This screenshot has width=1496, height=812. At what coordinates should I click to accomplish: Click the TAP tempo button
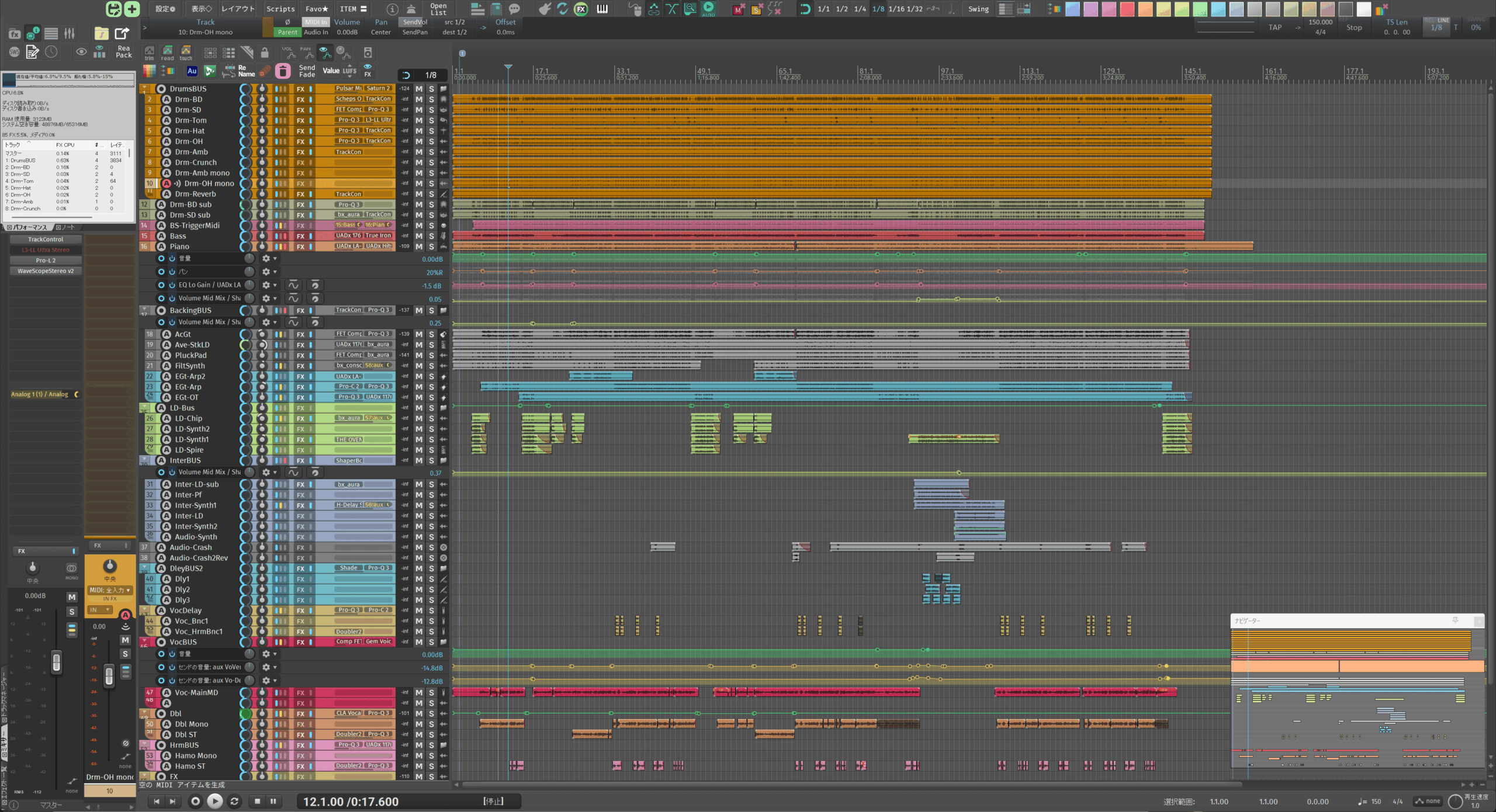tap(1275, 27)
